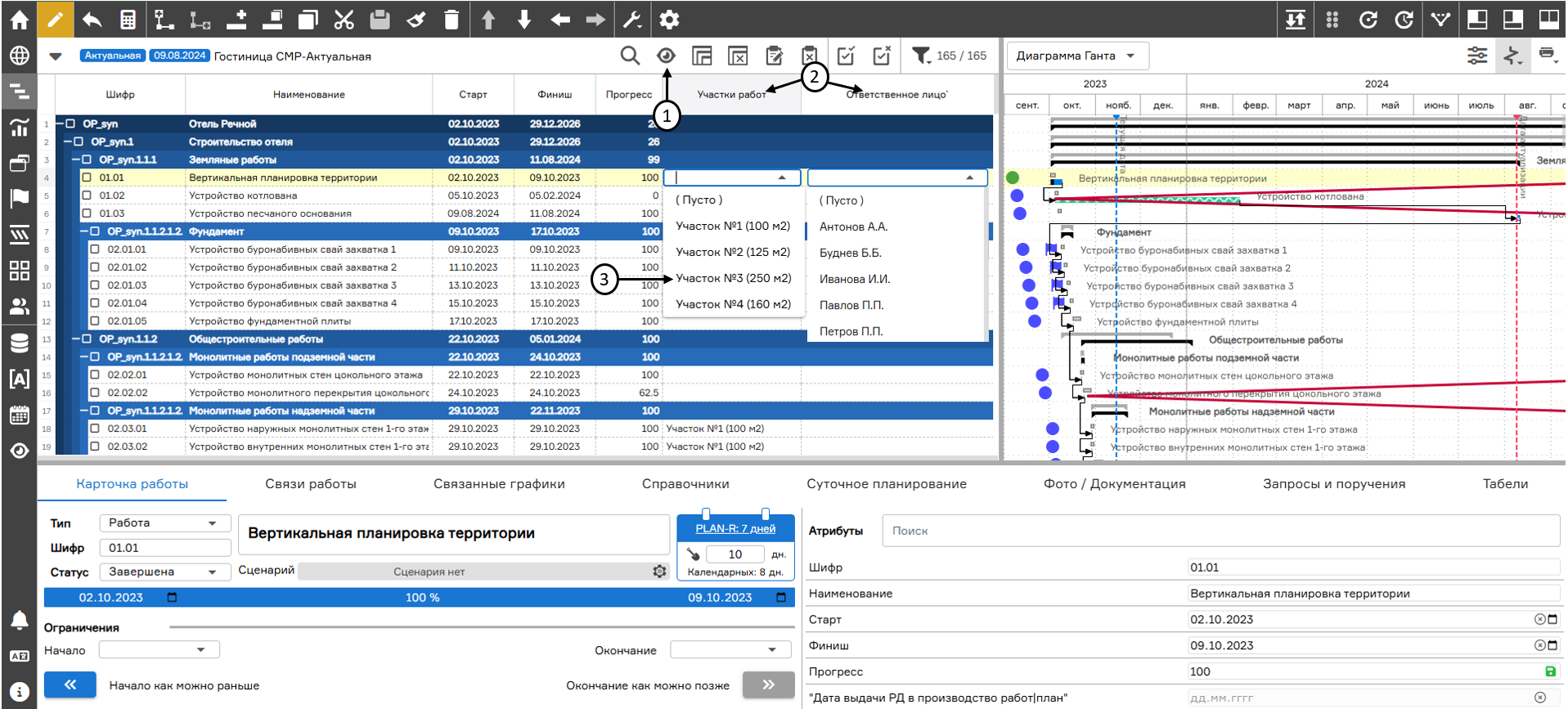
Task: Open the Статус Завершена dropdown
Action: point(164,572)
